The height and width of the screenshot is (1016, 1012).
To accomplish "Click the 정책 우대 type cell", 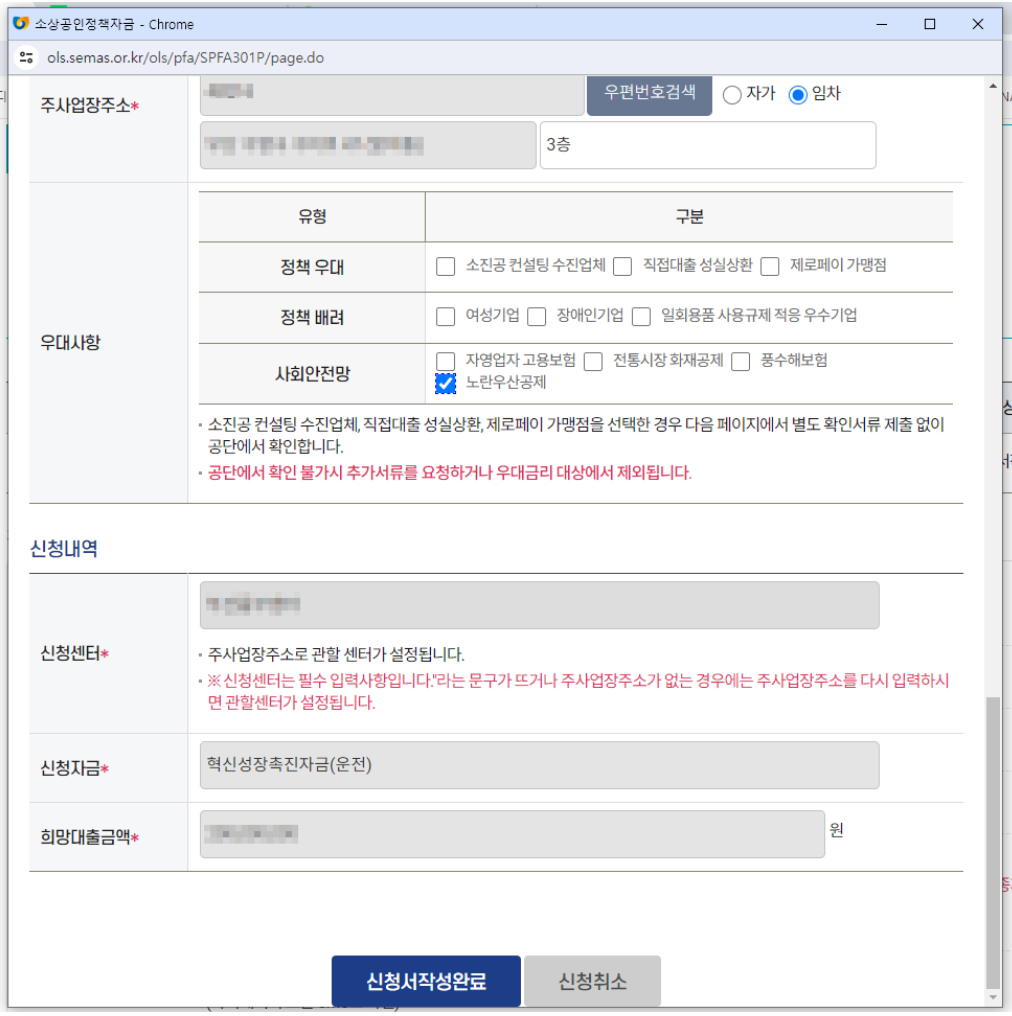I will (312, 267).
